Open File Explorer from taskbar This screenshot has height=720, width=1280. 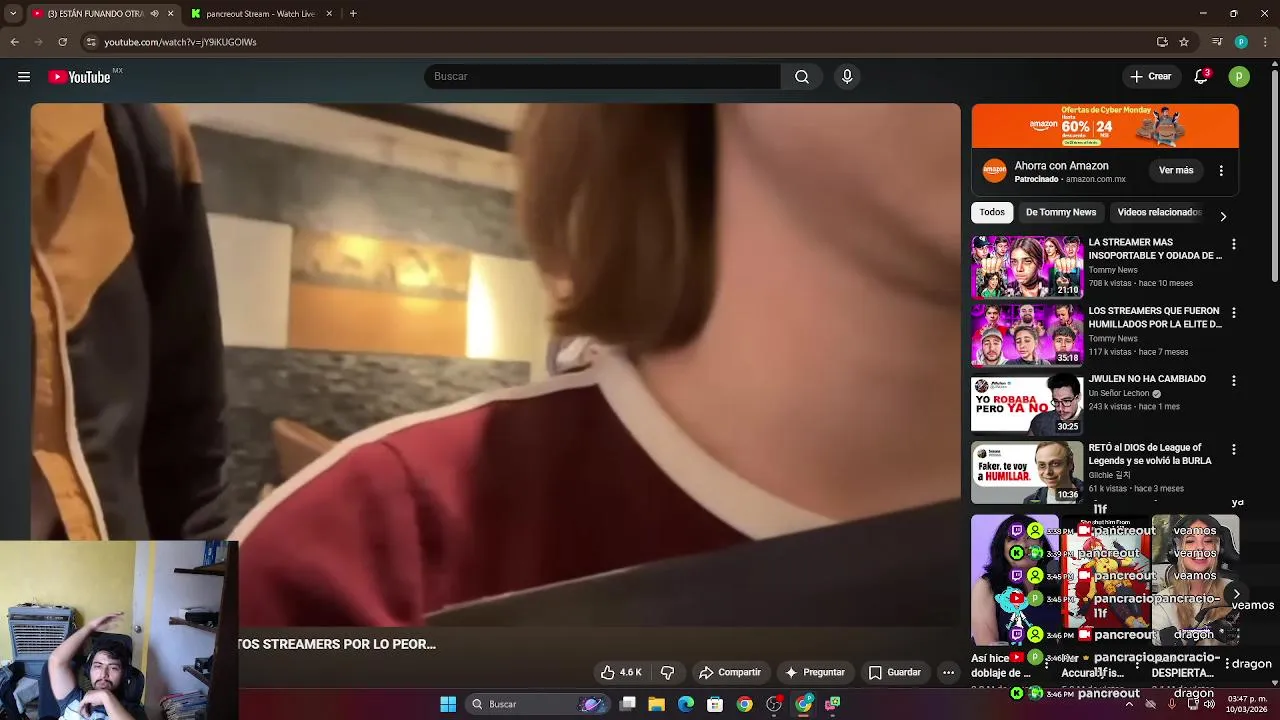pos(657,704)
